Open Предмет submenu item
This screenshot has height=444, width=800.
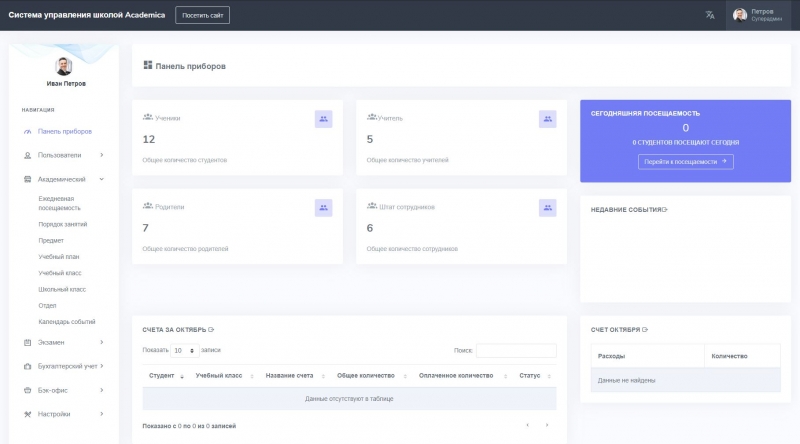coord(51,240)
